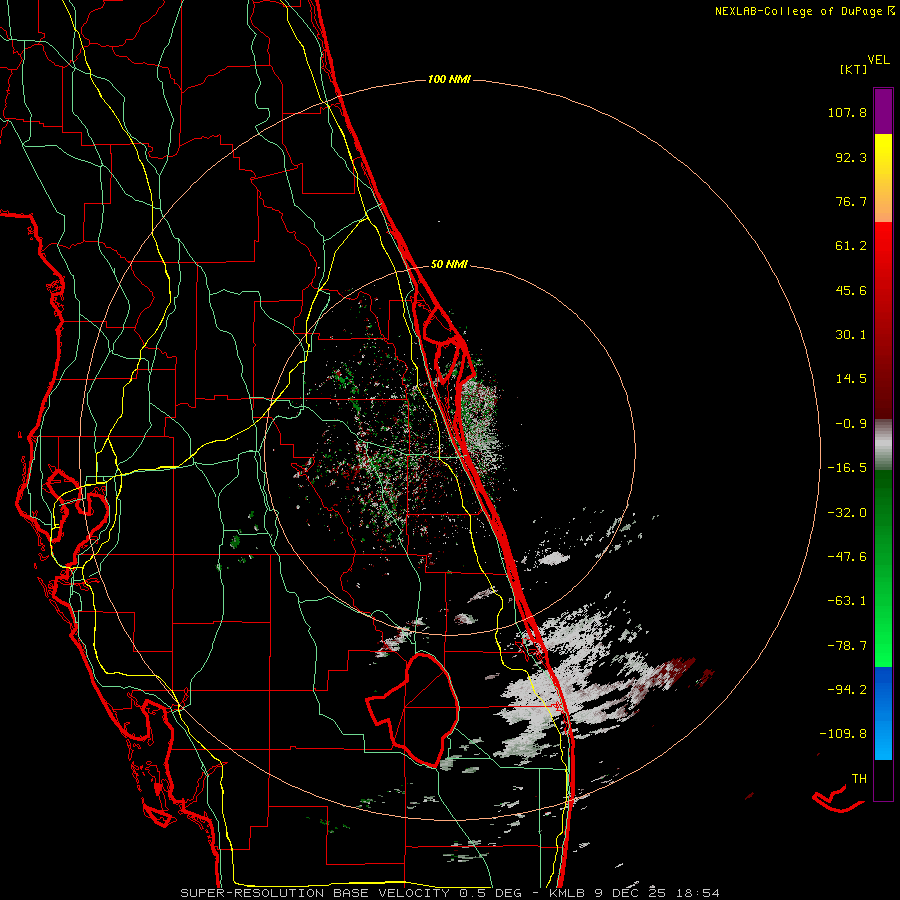Click the [KT] units label
Viewport: 900px width, 900px height.
(854, 69)
